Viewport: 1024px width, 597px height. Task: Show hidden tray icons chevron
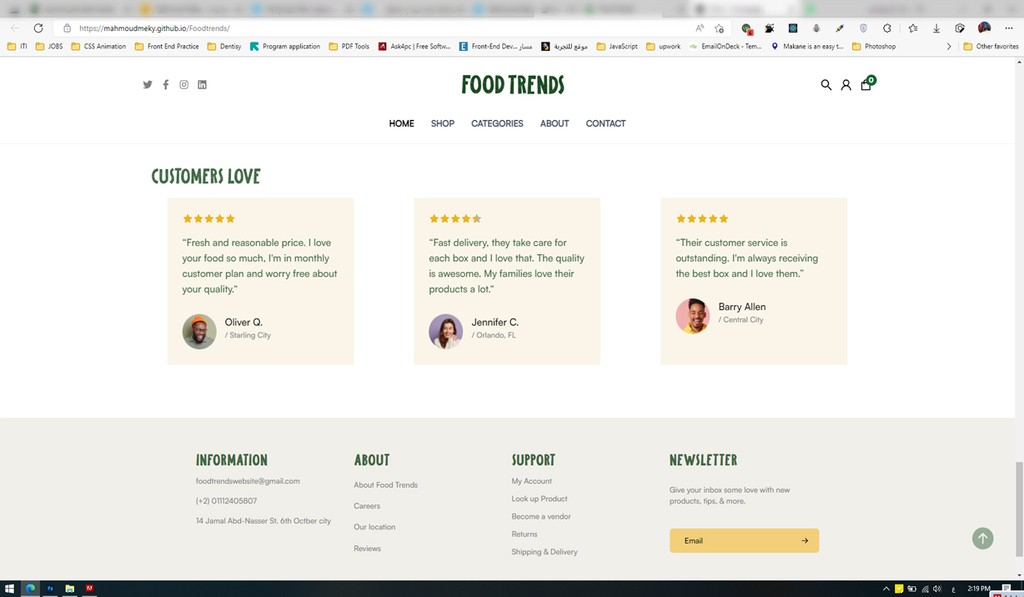tap(886, 589)
